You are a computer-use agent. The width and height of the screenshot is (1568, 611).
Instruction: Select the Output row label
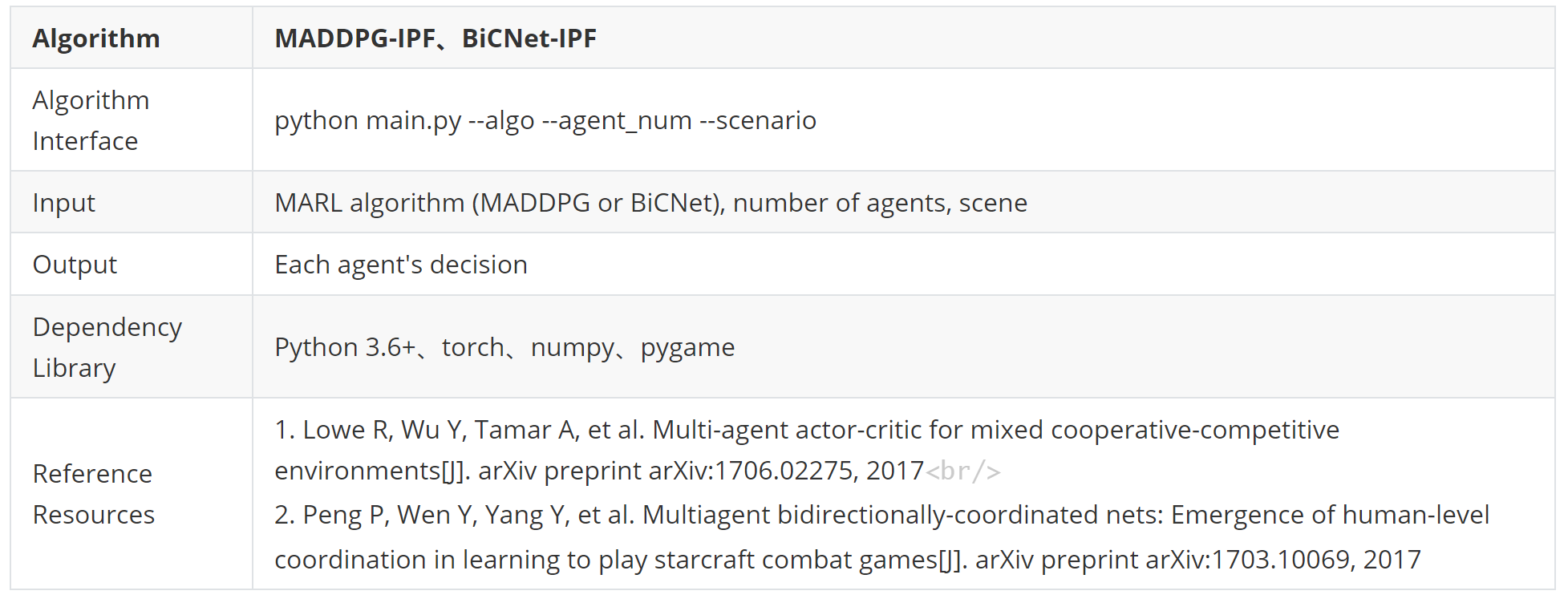(x=75, y=265)
